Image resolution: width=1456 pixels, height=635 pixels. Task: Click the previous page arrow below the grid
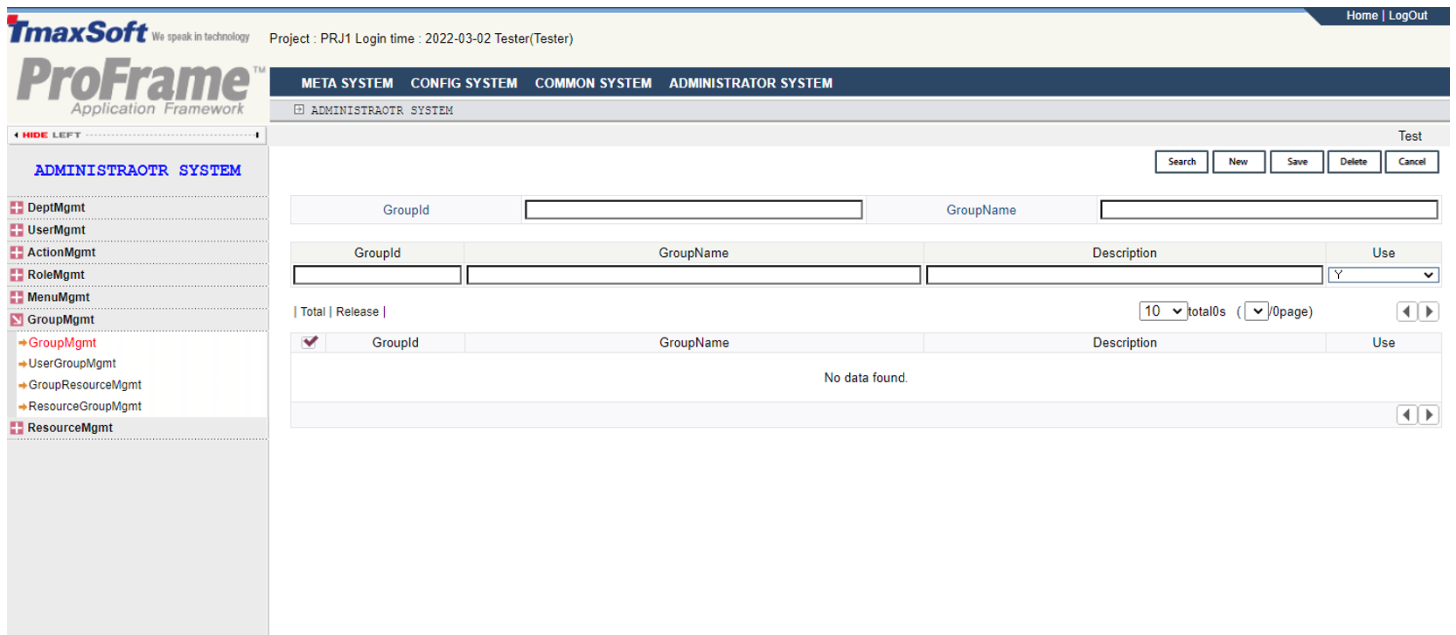1407,414
